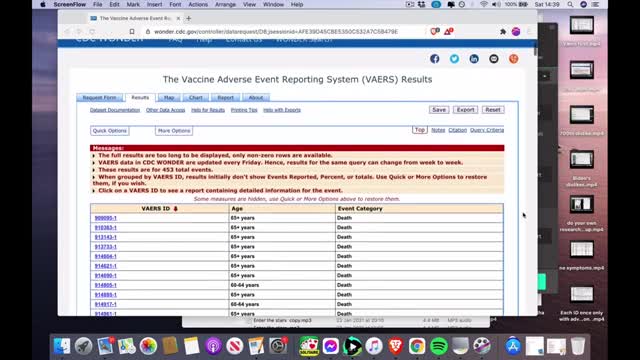Bookmark this page using the bookmark icon

[132, 31]
